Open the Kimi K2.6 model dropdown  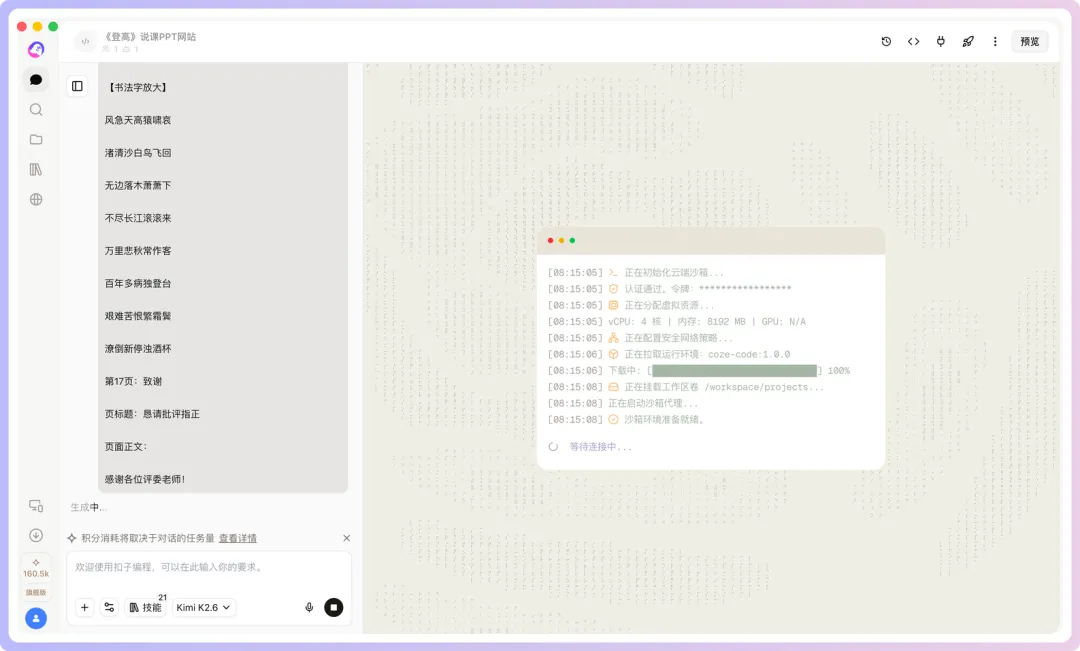coord(203,607)
